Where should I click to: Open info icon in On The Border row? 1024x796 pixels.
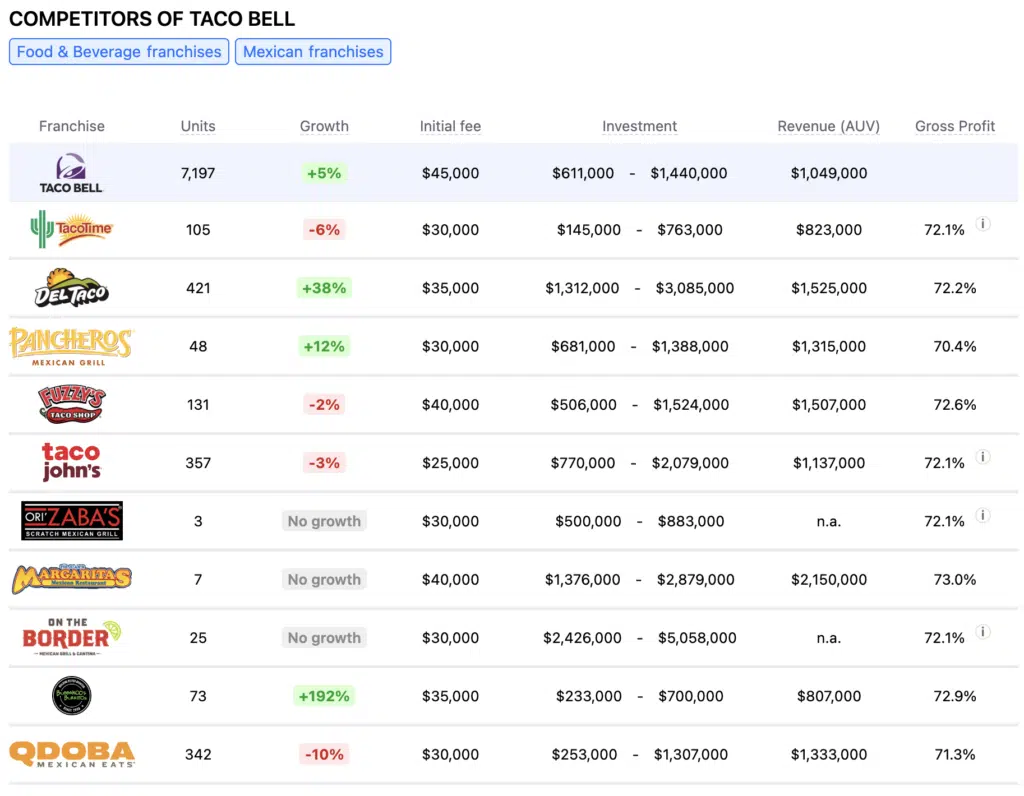[983, 632]
